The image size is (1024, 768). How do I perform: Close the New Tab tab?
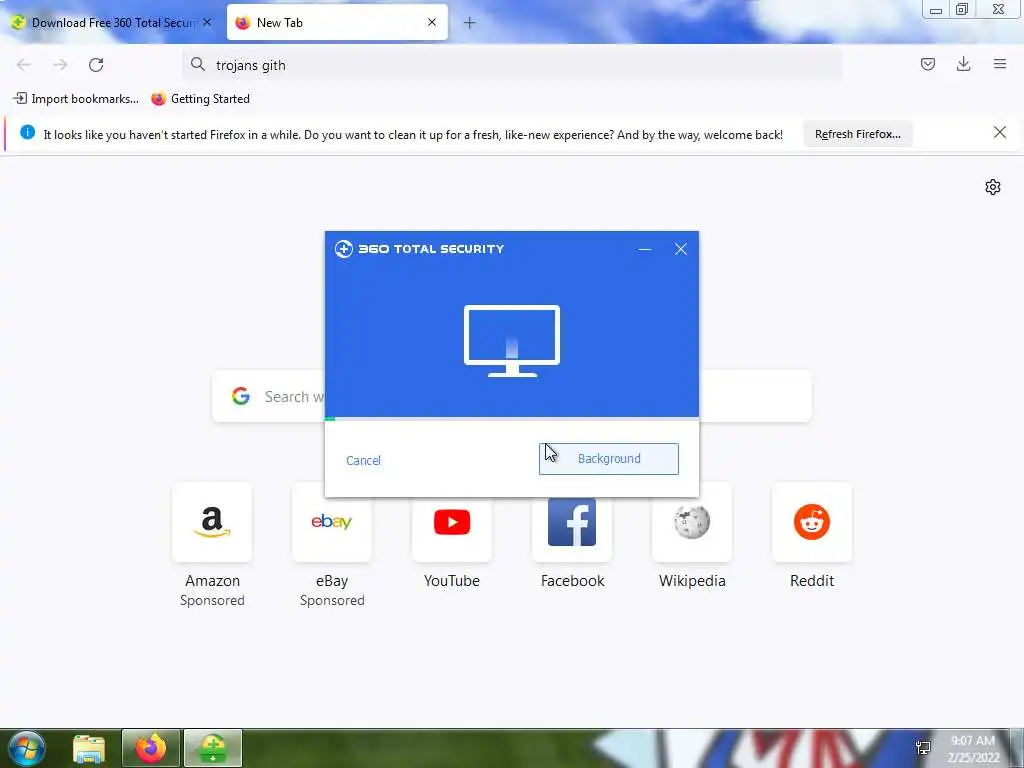pyautogui.click(x=432, y=22)
